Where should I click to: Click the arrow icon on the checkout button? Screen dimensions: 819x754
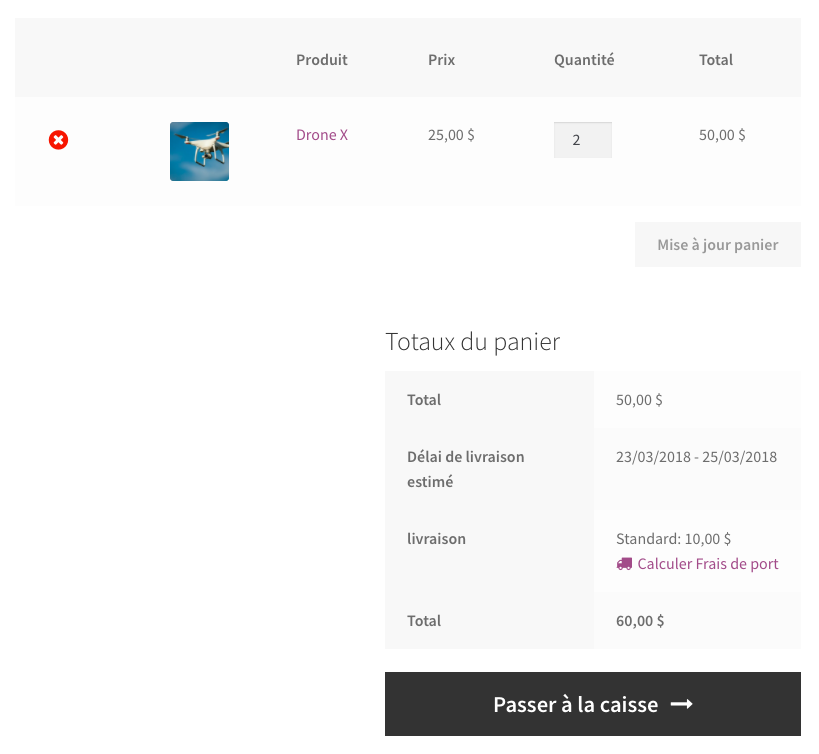point(681,705)
